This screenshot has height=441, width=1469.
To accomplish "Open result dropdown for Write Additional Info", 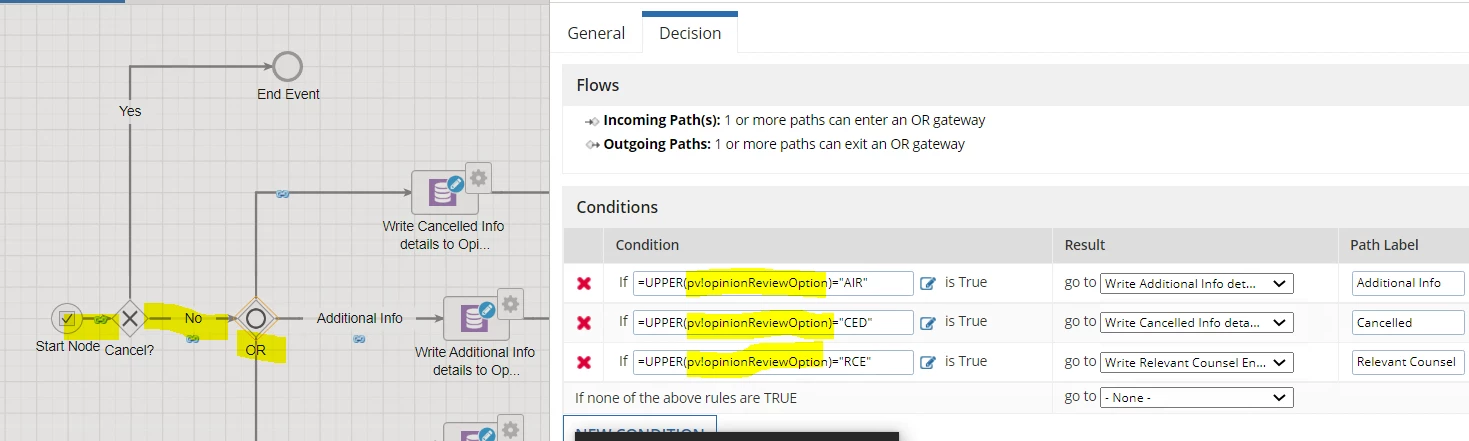I will tap(1196, 284).
